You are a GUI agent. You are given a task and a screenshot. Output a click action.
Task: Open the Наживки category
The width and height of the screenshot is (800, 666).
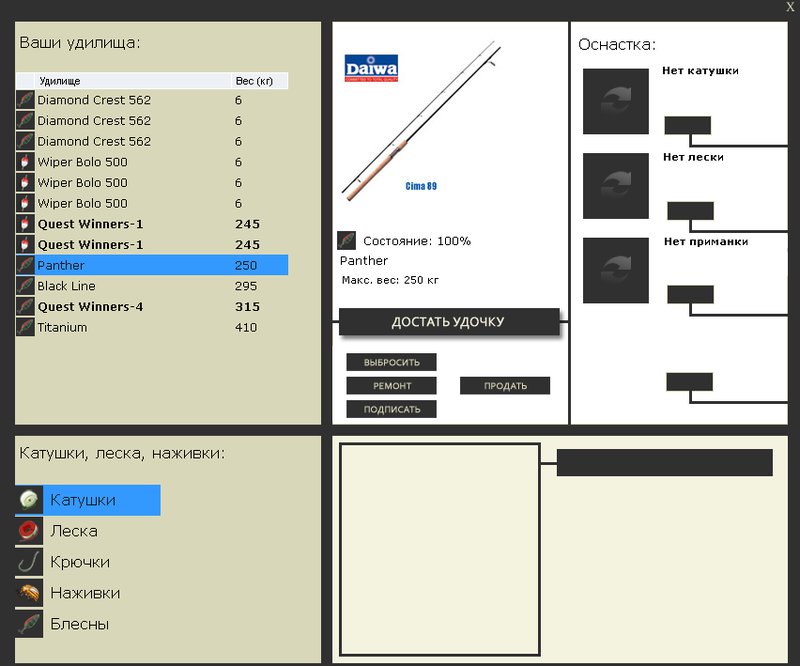tap(85, 594)
